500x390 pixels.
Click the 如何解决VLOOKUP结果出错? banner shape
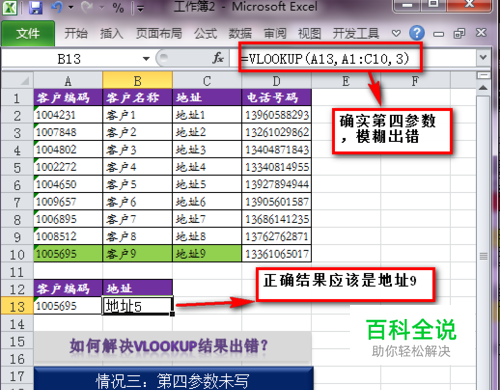coord(173,347)
